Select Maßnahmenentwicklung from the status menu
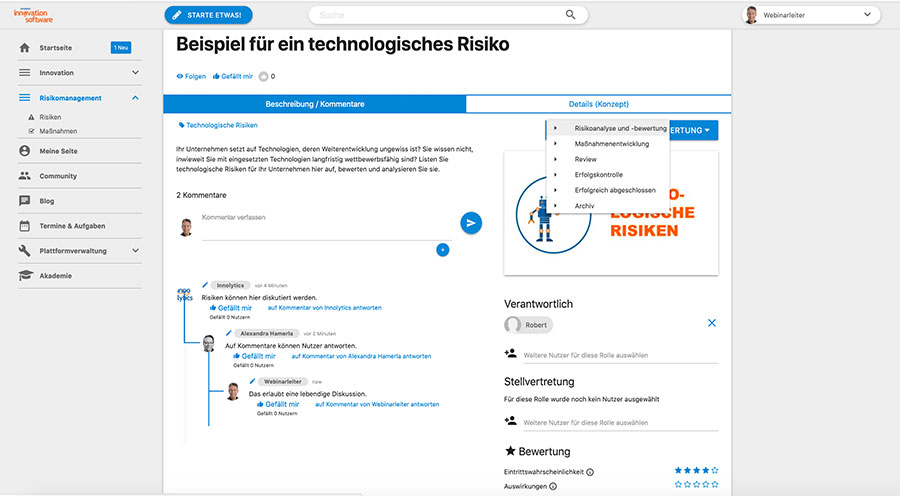The image size is (900, 496). (x=612, y=144)
